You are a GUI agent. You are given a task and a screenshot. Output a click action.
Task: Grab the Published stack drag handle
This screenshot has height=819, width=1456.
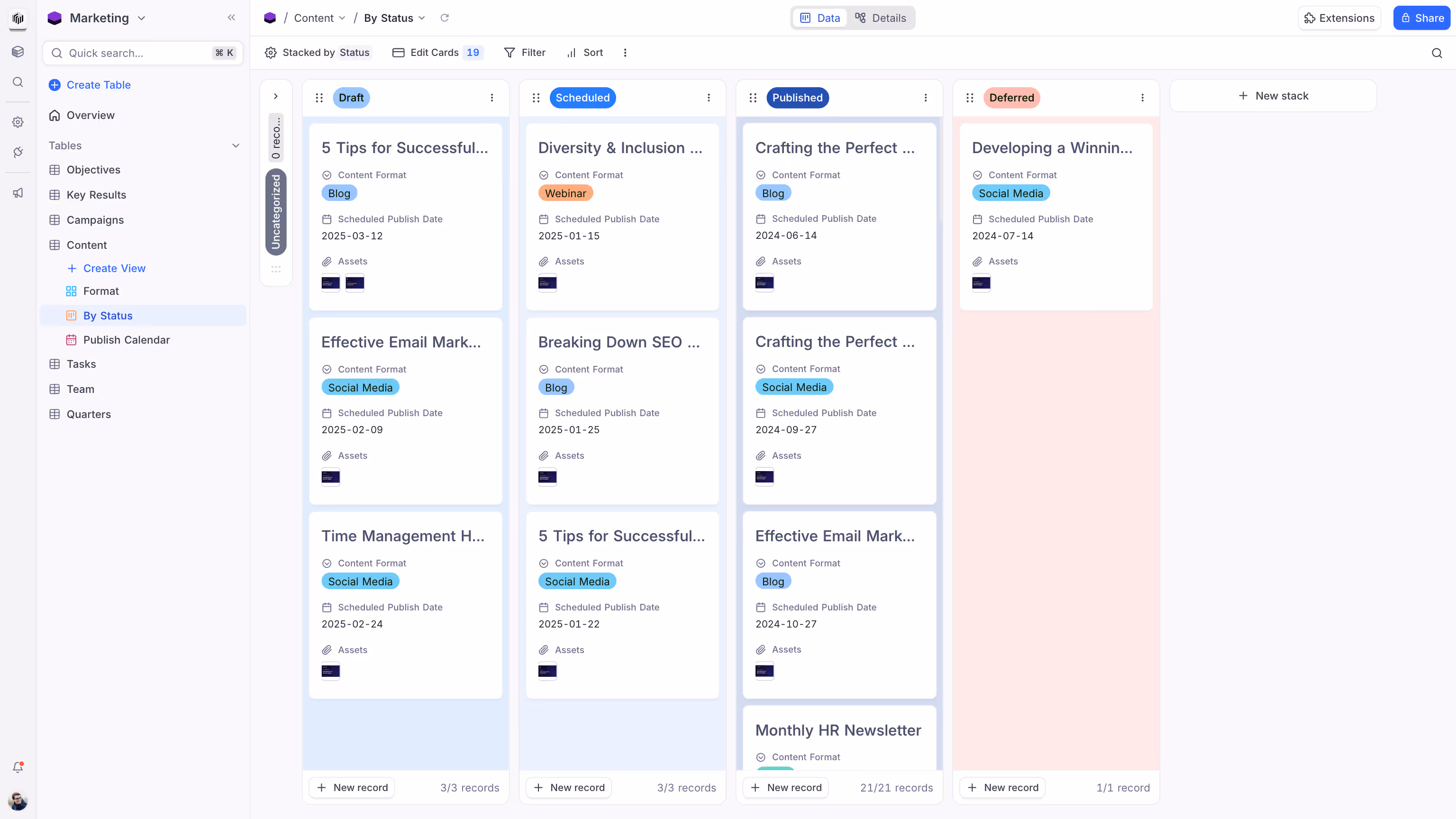coord(753,98)
